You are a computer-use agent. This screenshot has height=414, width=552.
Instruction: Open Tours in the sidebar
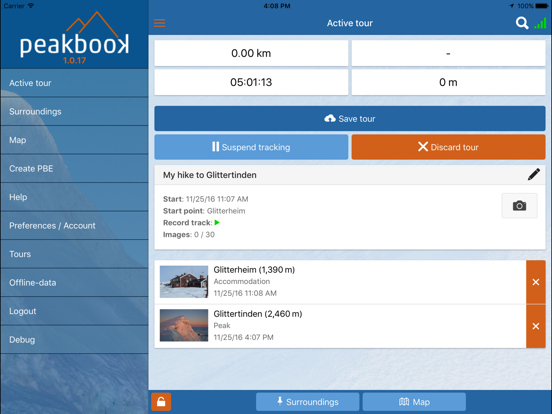74,254
